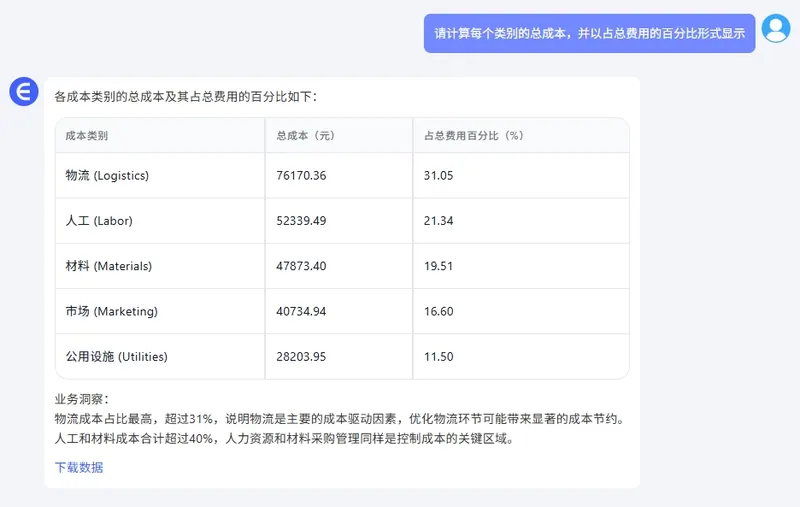Click the 19.51 percentage cell

pos(439,266)
